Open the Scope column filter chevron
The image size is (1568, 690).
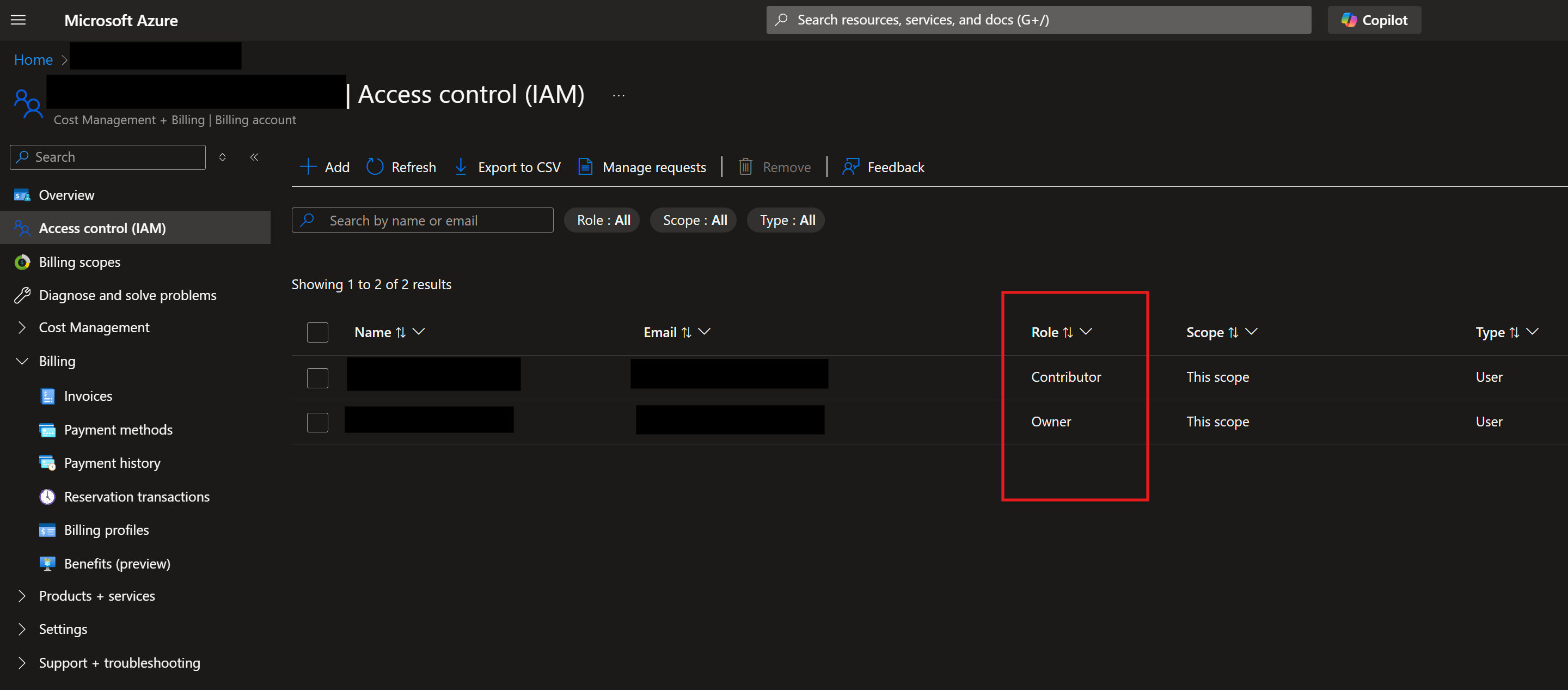1252,332
